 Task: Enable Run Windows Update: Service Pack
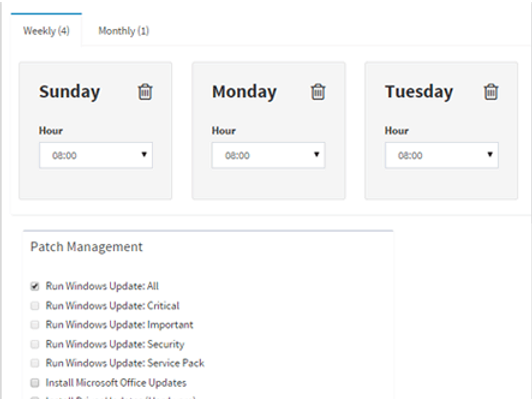pyautogui.click(x=35, y=363)
